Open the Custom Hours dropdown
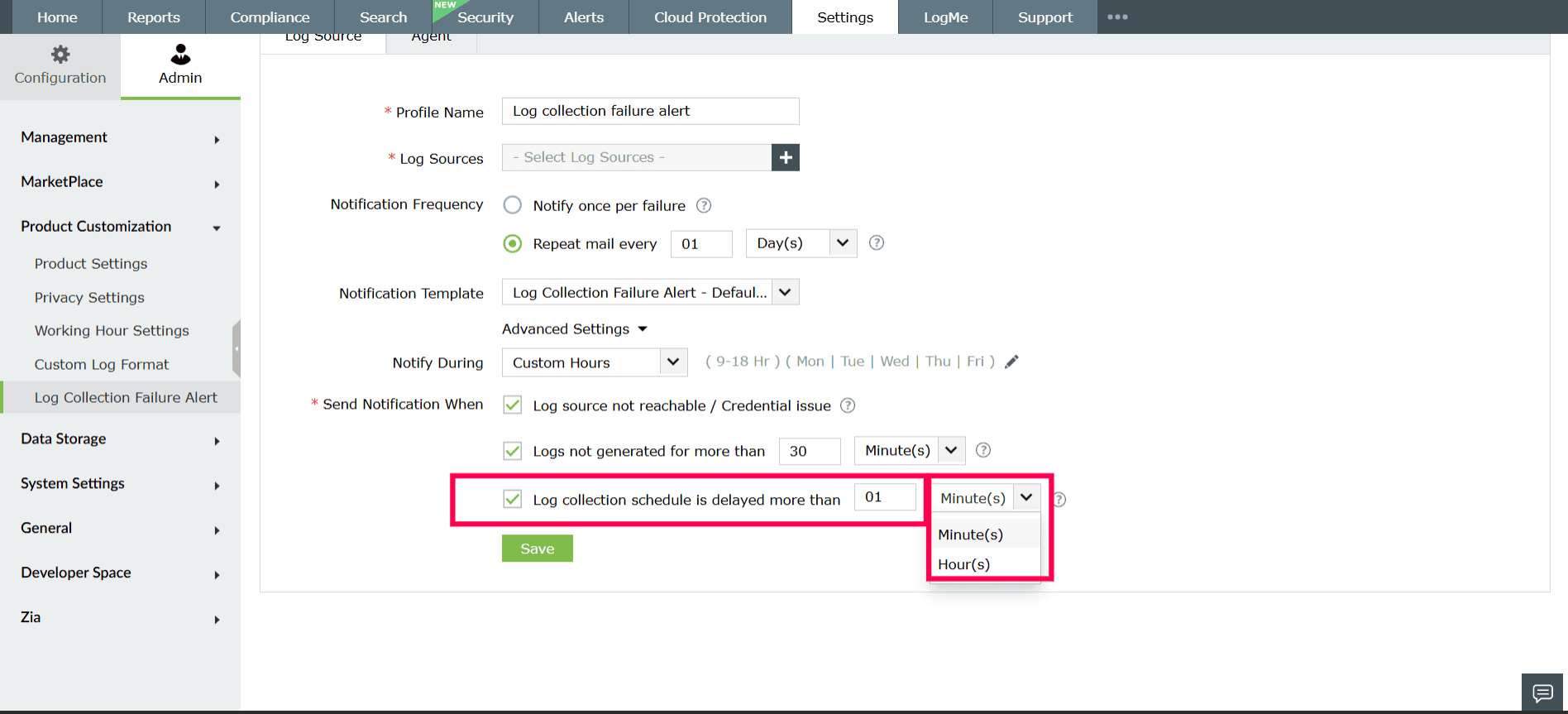Viewport: 1568px width, 714px height. click(595, 362)
